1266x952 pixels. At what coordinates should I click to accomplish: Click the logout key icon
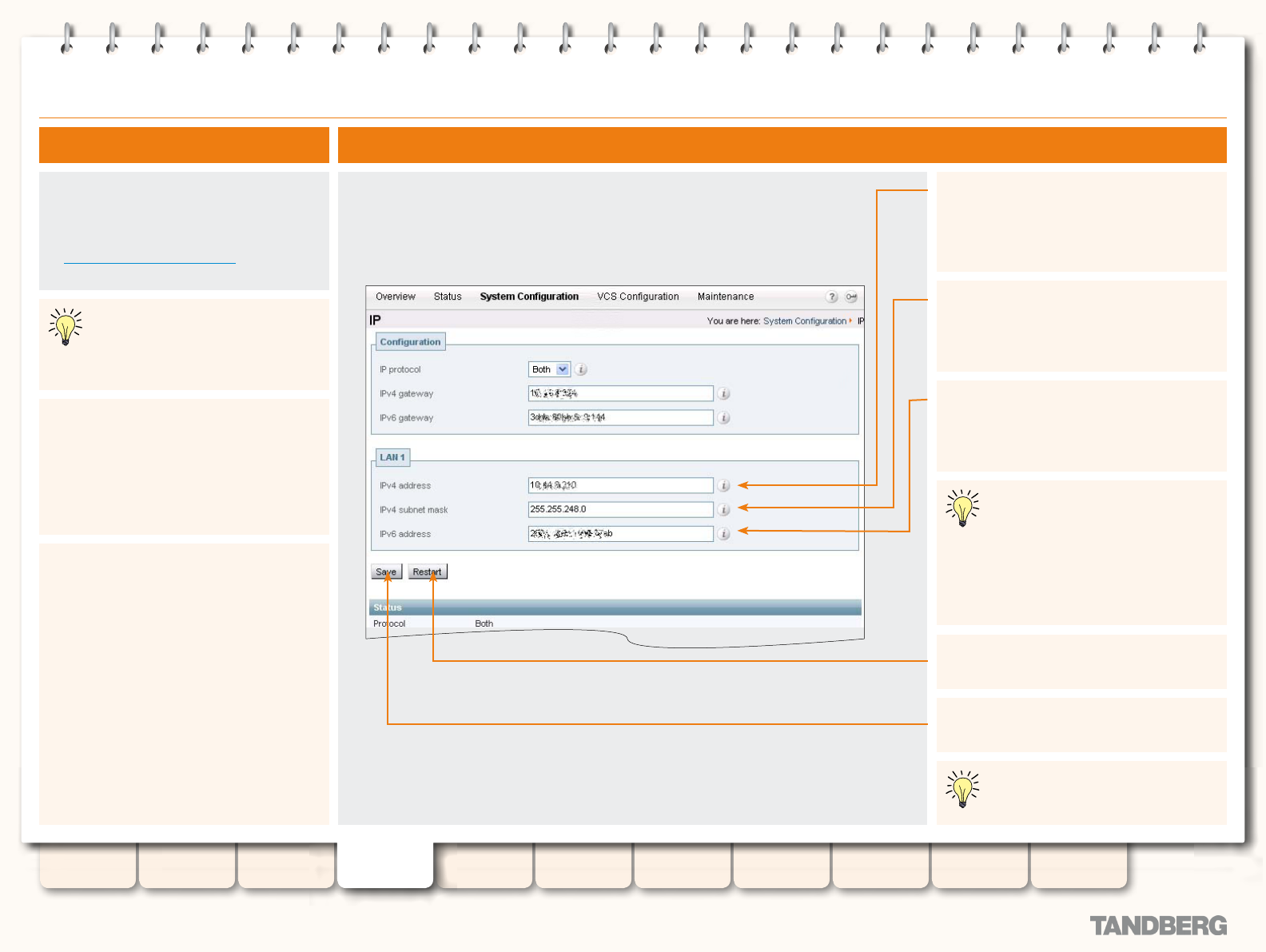[851, 297]
